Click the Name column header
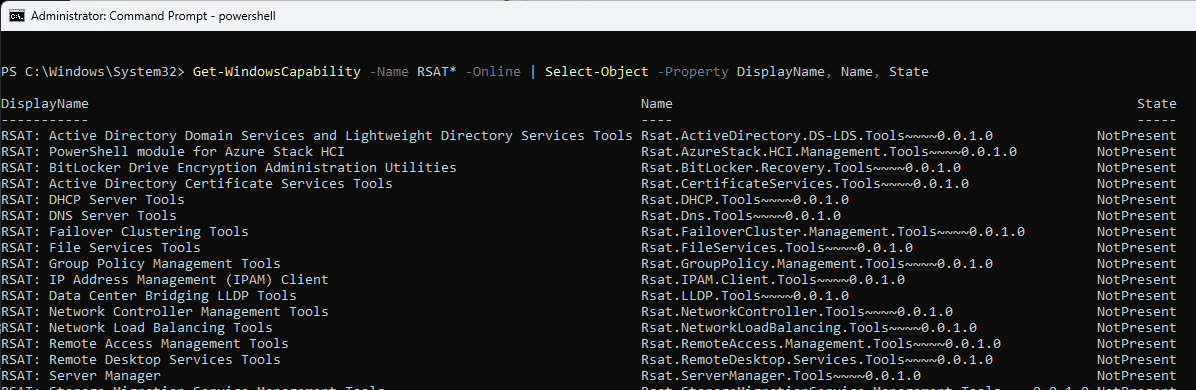 tap(657, 104)
